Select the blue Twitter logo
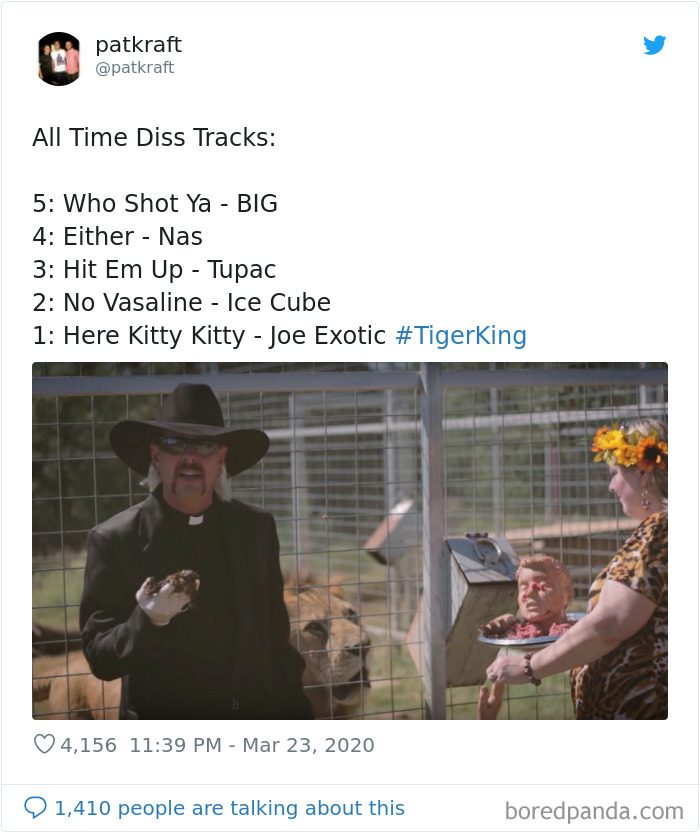Screen dimensions: 700x833 click(x=655, y=45)
